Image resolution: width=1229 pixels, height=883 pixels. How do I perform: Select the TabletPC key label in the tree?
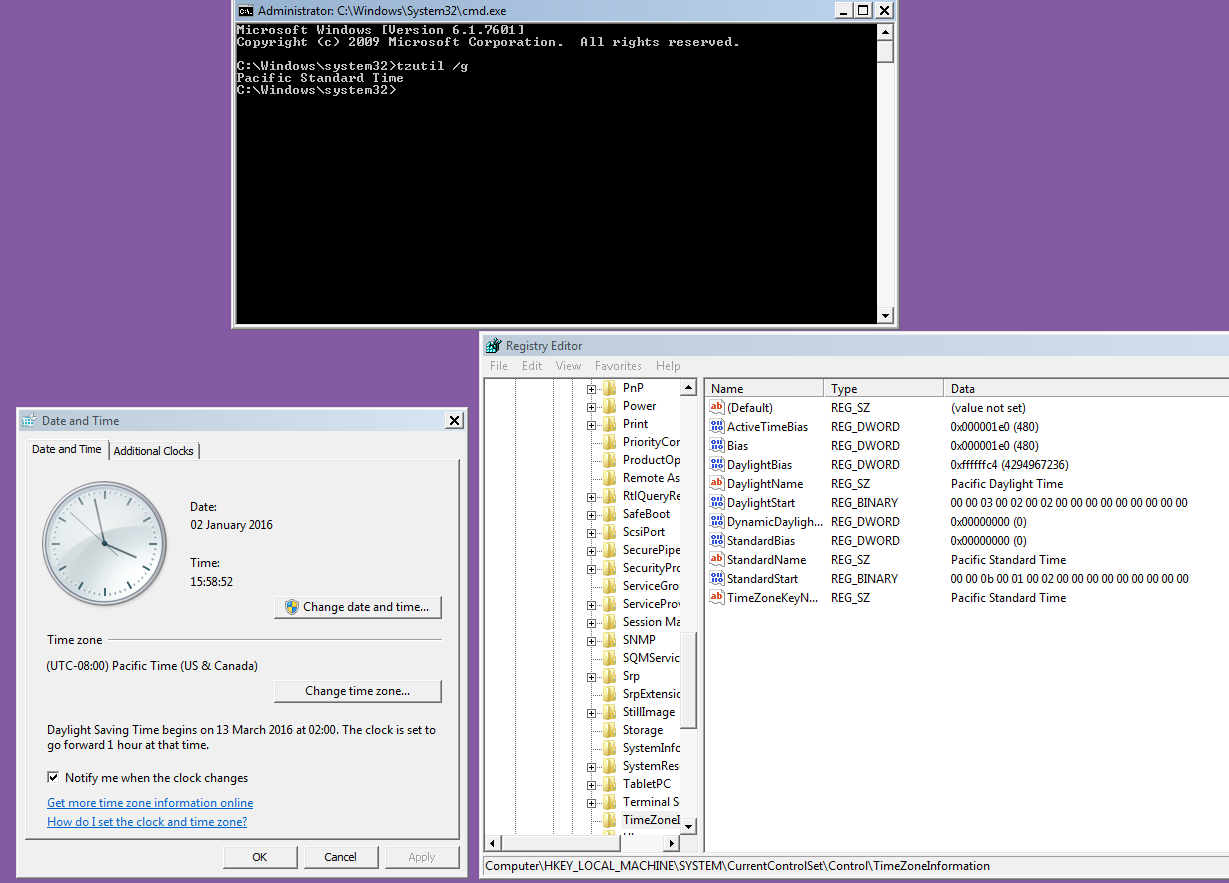tap(647, 784)
